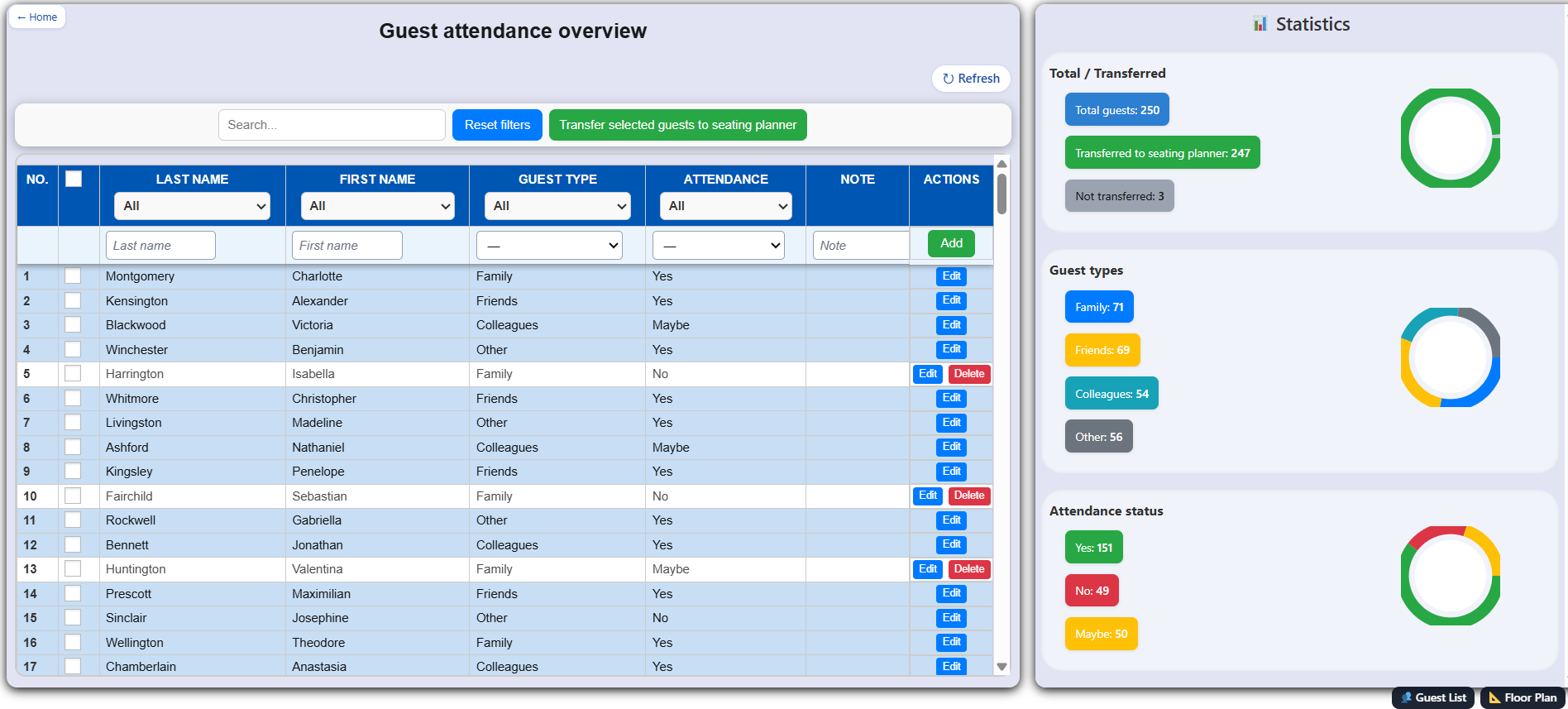Delete the Harrington guest row
Image resolution: width=1568 pixels, height=709 pixels.
tap(969, 374)
